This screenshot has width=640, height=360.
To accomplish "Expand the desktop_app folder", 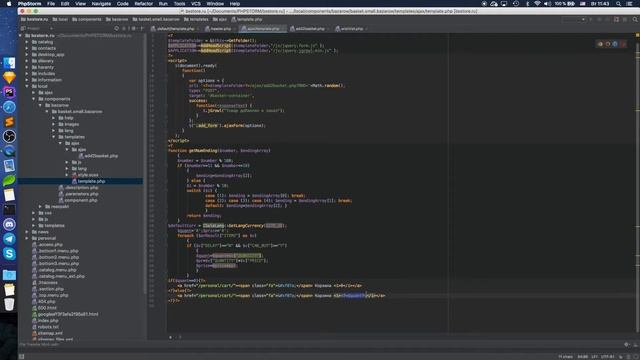I will coord(27,55).
